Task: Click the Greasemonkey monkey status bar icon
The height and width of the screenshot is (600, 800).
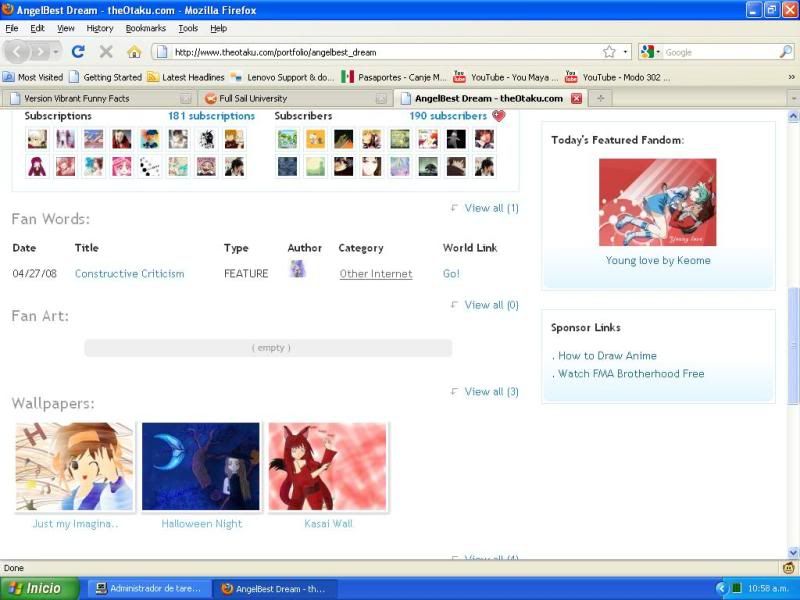Action: [x=789, y=567]
